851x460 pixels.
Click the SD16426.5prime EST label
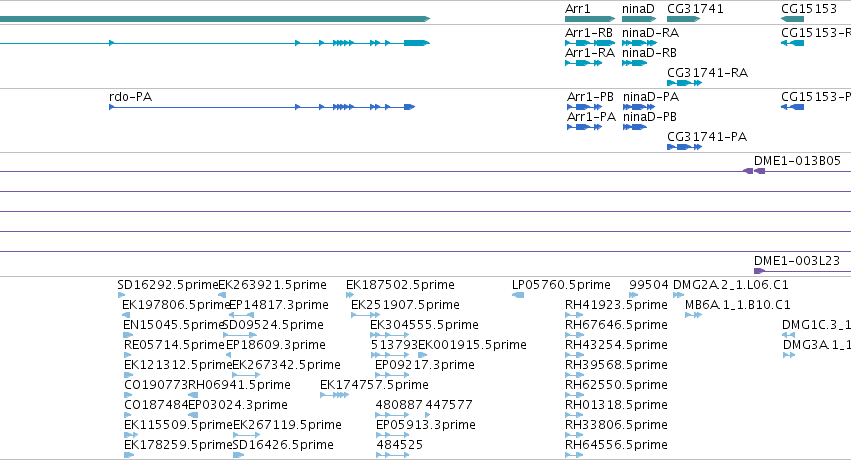pos(283,445)
